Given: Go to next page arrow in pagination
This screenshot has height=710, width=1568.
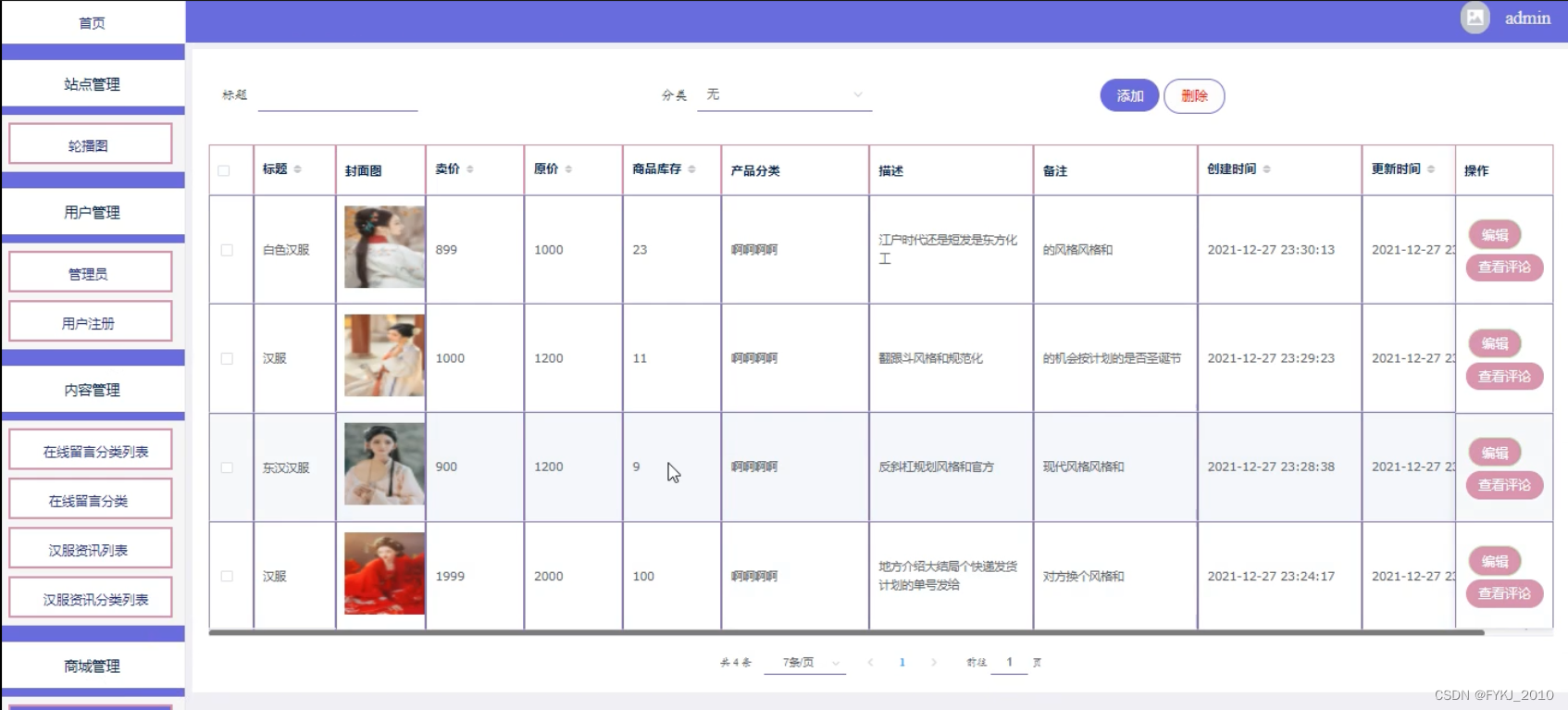Looking at the screenshot, I should 934,662.
